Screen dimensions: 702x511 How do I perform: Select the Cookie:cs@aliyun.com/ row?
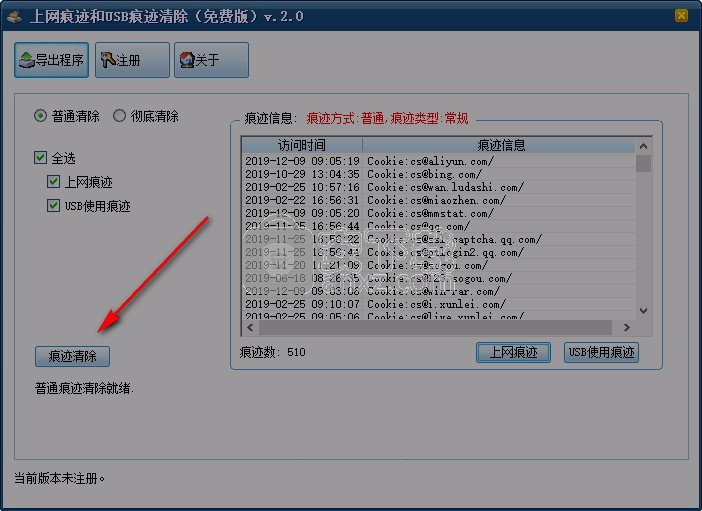coord(438,161)
